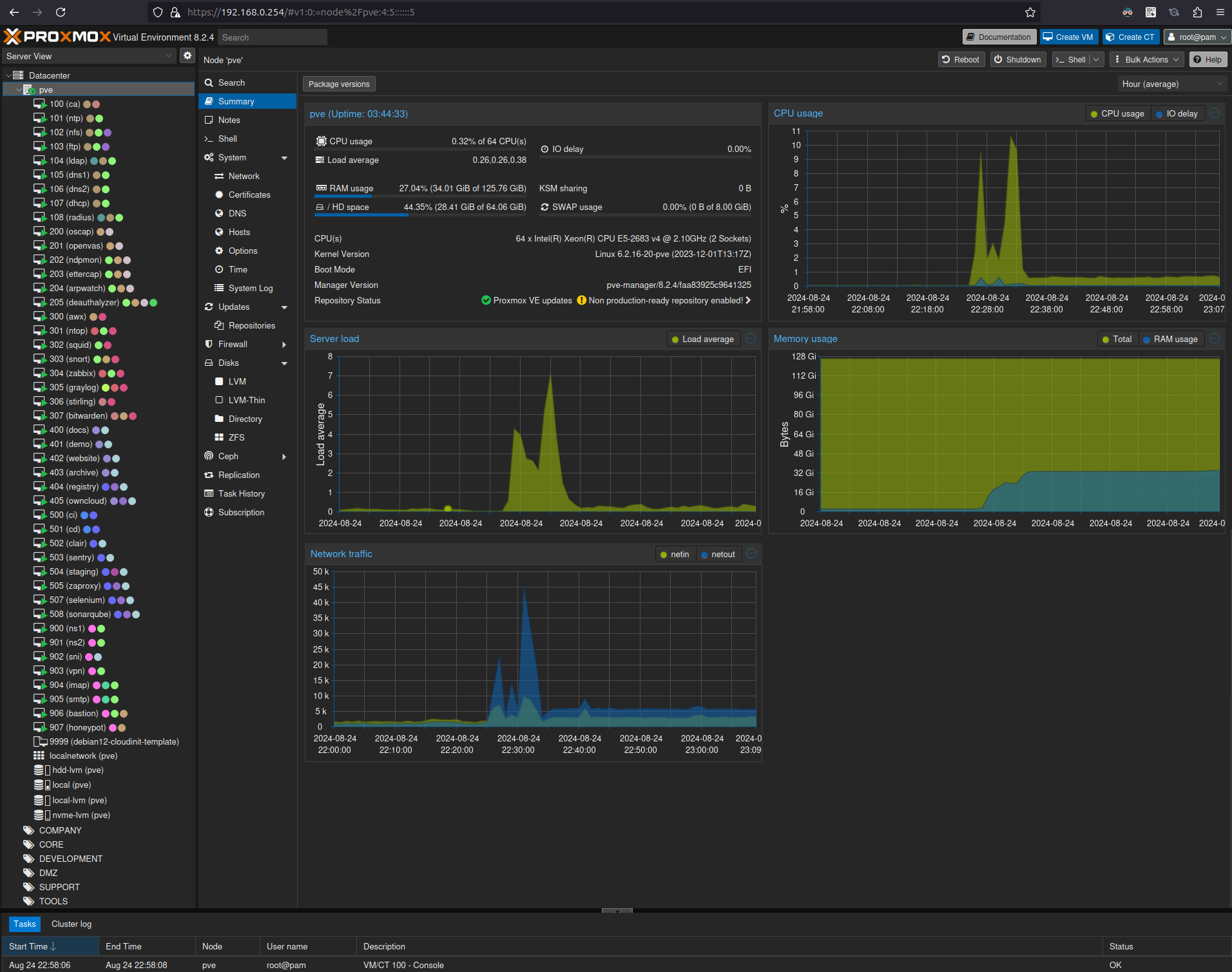Open ZFS via grid icon
Screen dimensions: 1232x972
click(x=219, y=437)
